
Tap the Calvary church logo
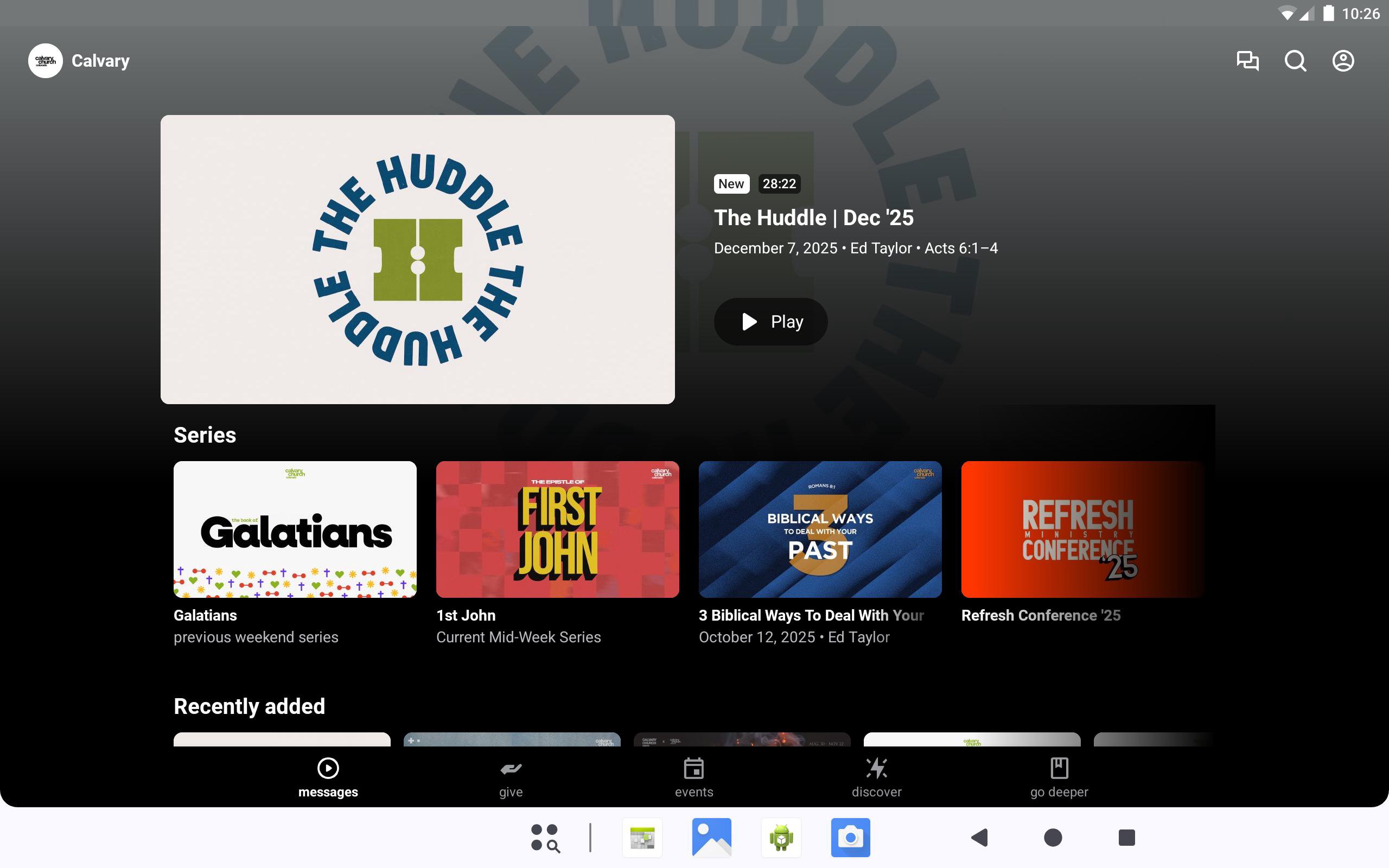[46, 61]
